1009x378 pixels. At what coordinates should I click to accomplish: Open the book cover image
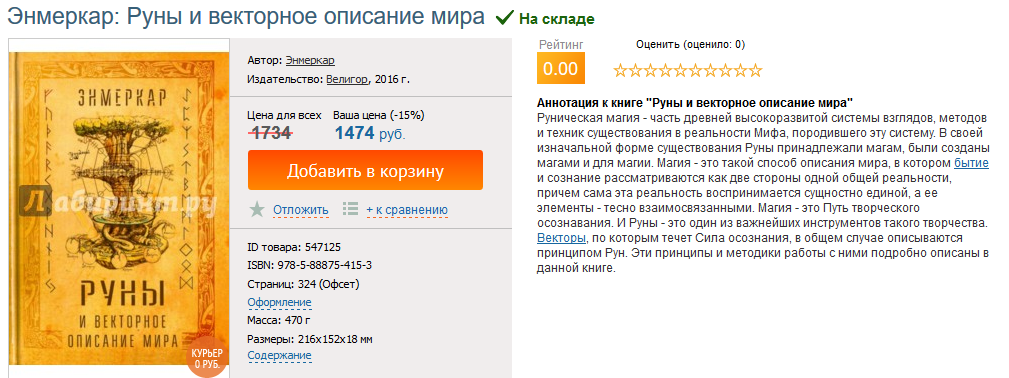click(x=118, y=211)
